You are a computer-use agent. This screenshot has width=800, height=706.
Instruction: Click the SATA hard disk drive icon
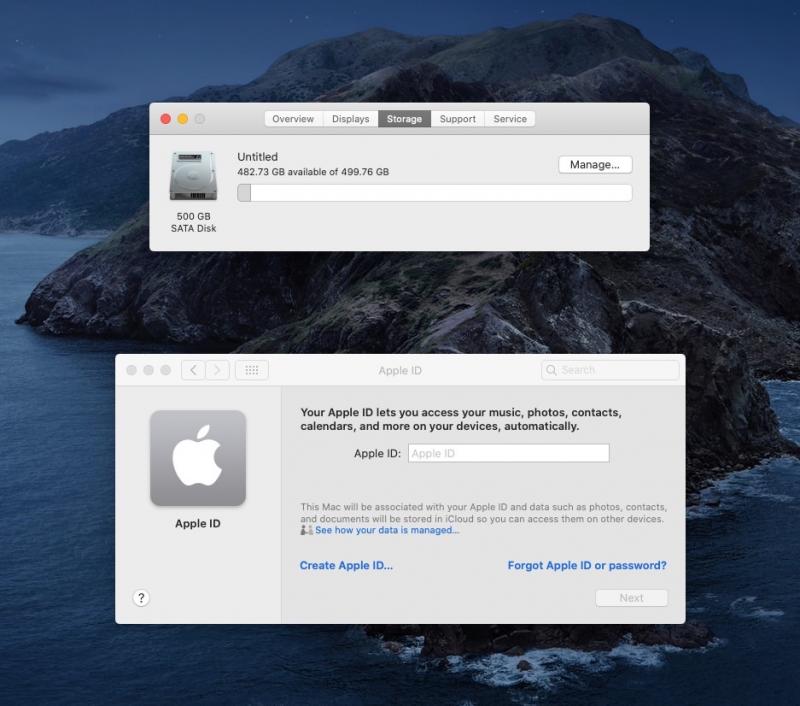click(193, 176)
